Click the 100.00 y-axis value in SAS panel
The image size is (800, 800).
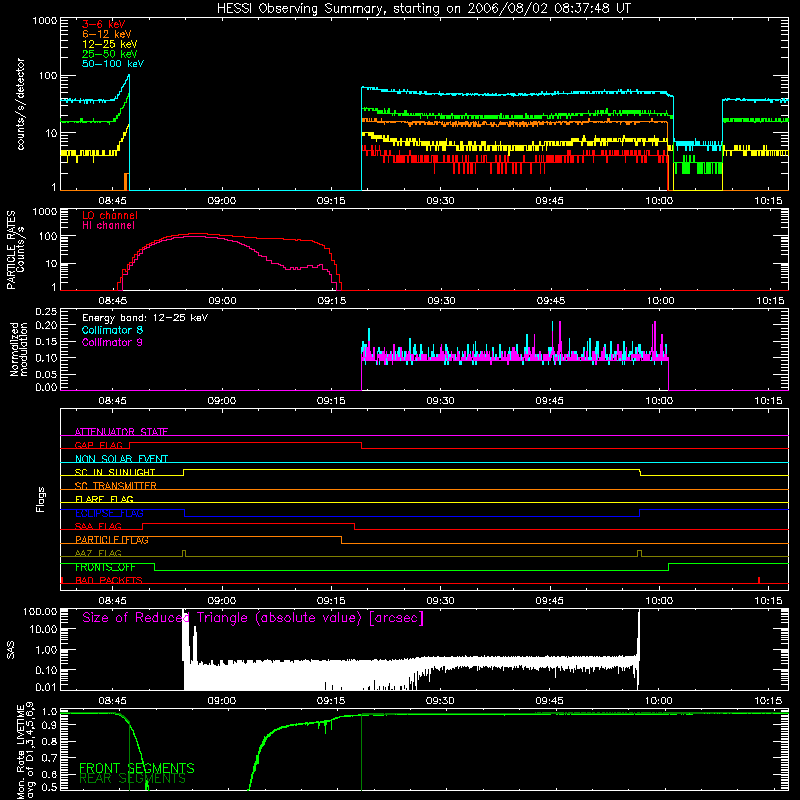pos(40,611)
